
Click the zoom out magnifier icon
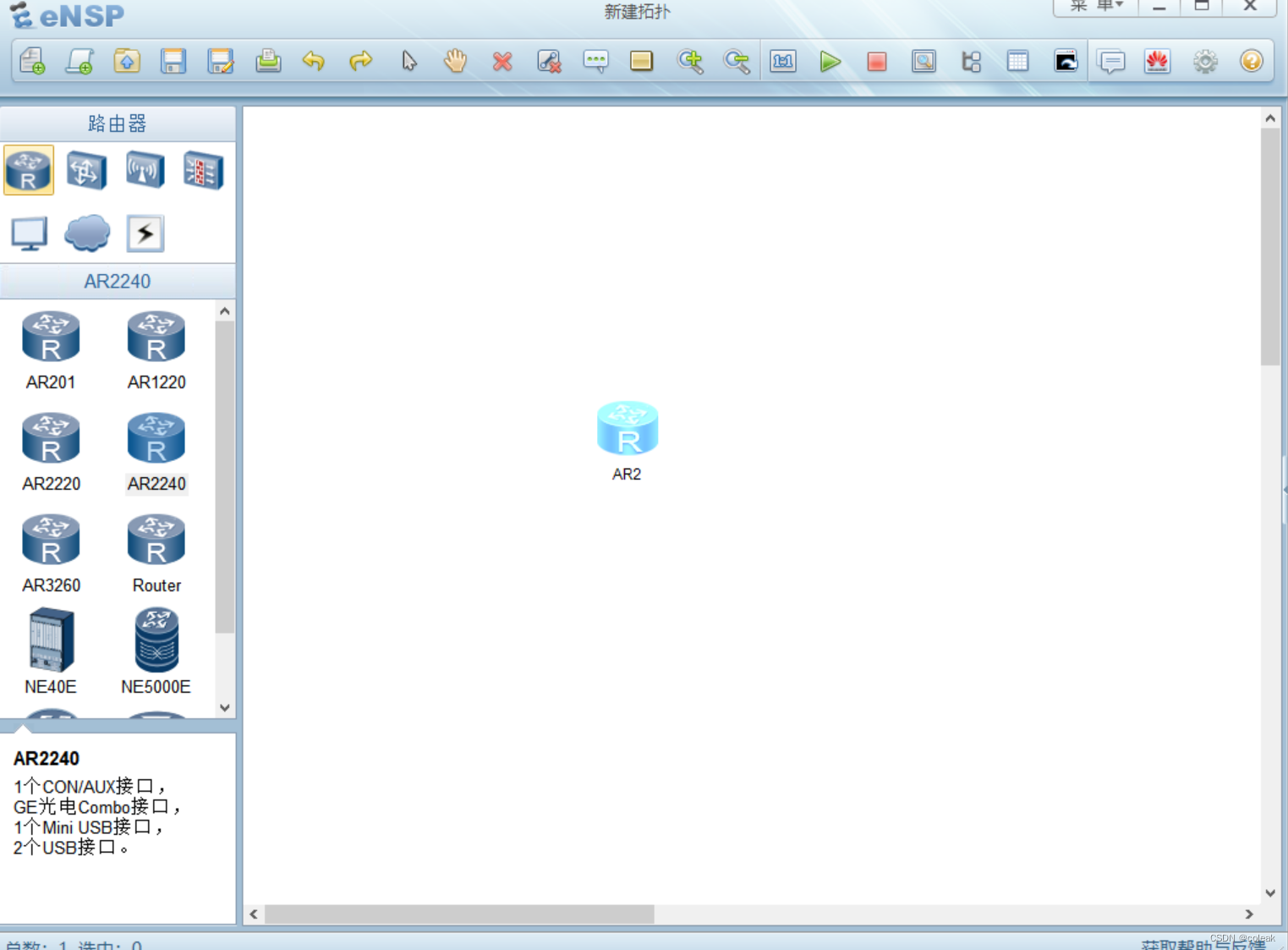(x=737, y=61)
